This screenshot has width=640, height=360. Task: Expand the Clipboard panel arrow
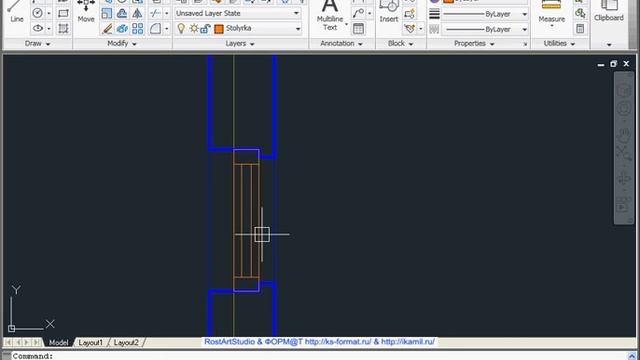(x=609, y=44)
